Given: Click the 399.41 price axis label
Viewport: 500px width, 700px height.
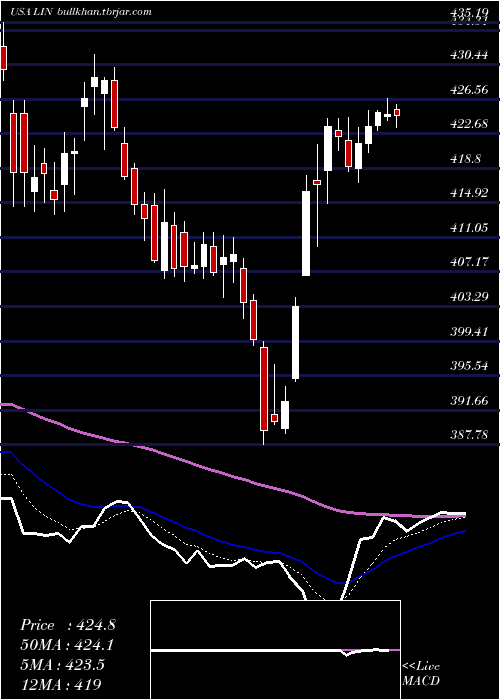Looking at the screenshot, I should tap(467, 332).
